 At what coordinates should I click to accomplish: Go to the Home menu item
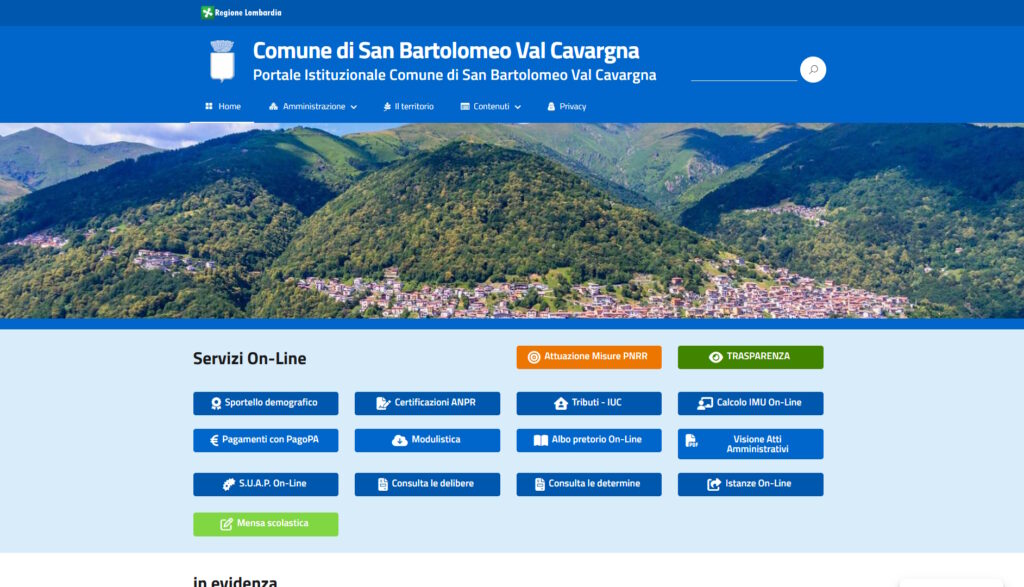pos(223,106)
